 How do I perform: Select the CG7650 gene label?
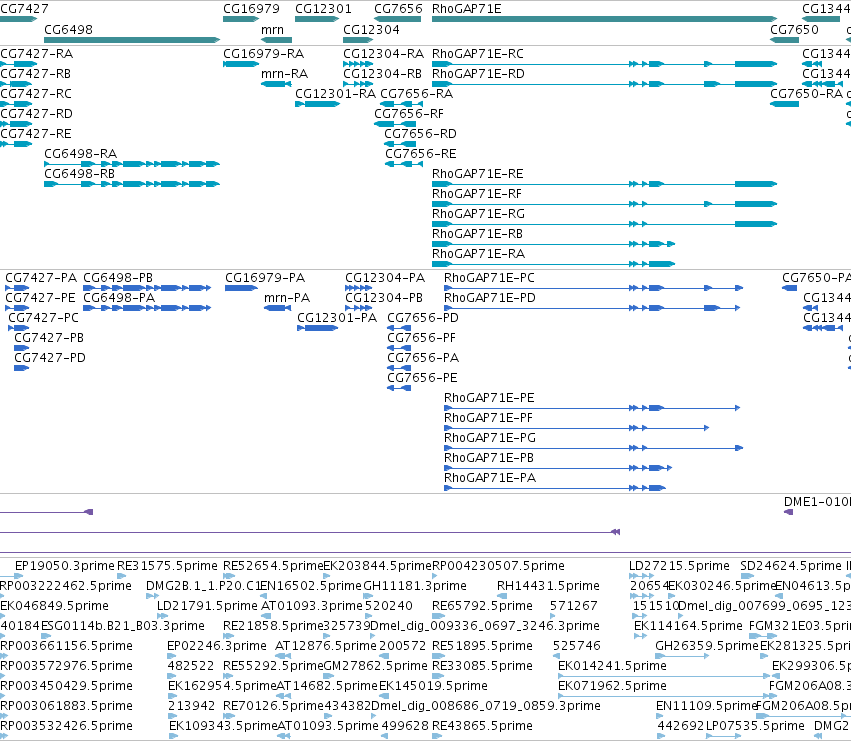[795, 29]
